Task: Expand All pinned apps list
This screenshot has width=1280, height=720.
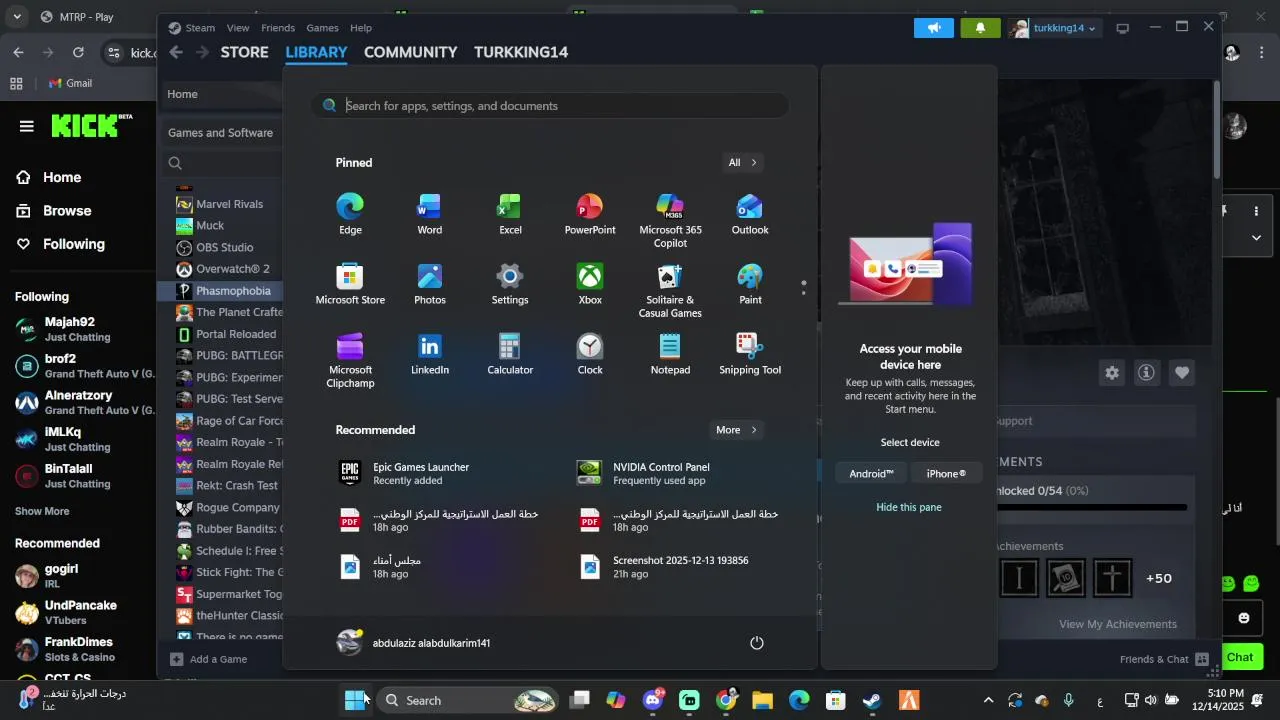Action: [742, 162]
